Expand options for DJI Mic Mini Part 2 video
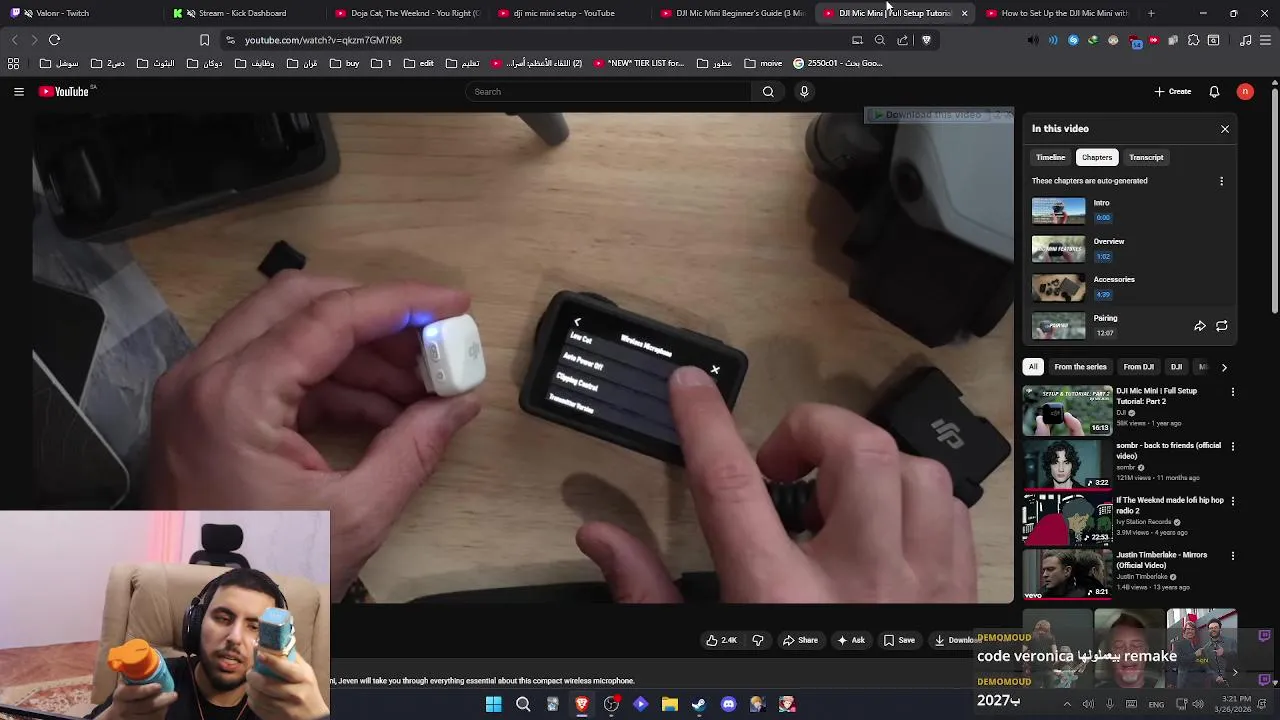The image size is (1280, 720). pyautogui.click(x=1232, y=392)
